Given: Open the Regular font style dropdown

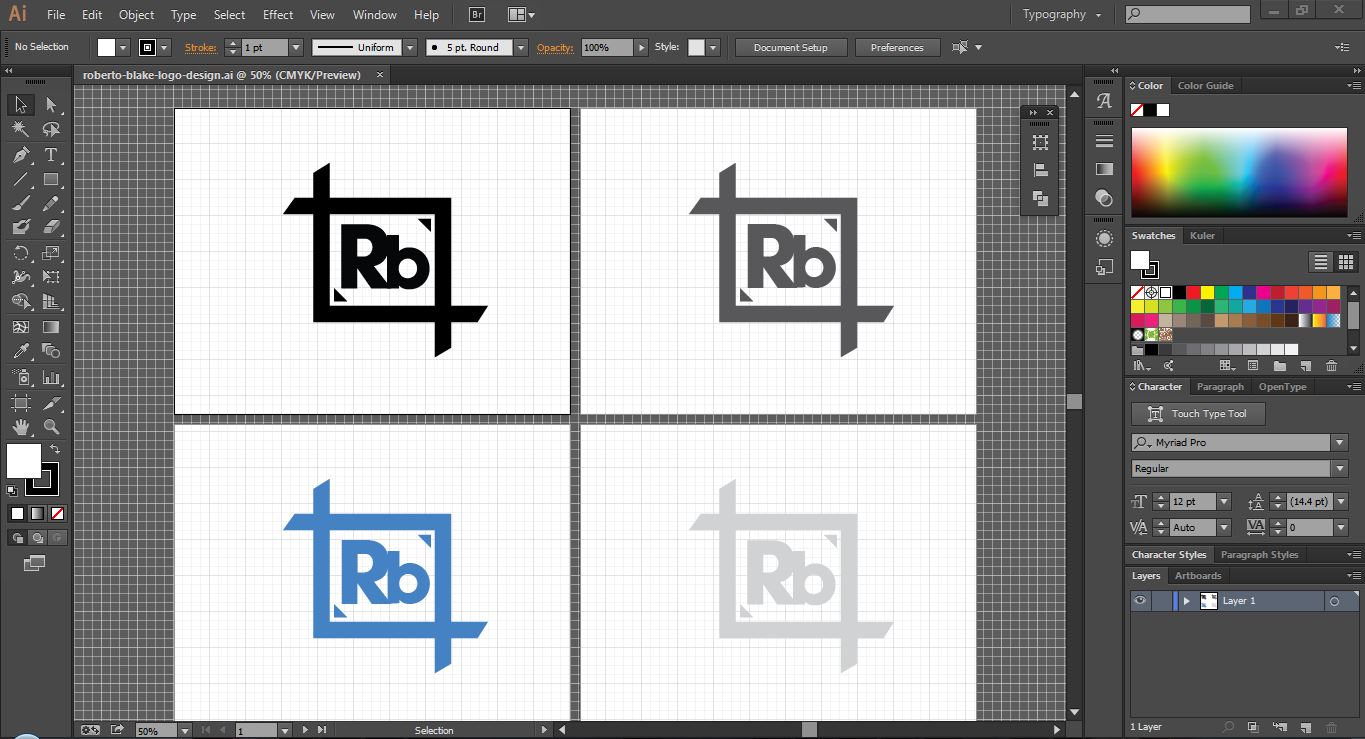Looking at the screenshot, I should tap(1339, 468).
